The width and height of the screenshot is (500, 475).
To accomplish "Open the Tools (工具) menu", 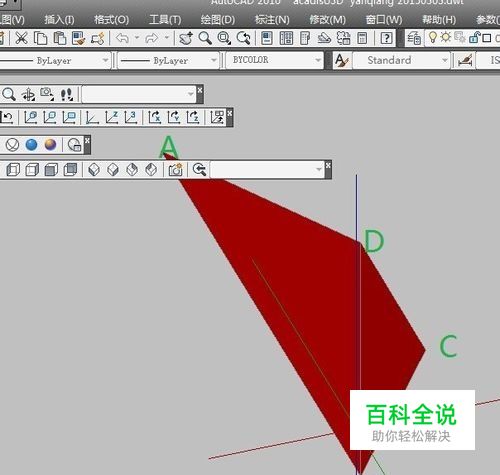I will pyautogui.click(x=165, y=20).
